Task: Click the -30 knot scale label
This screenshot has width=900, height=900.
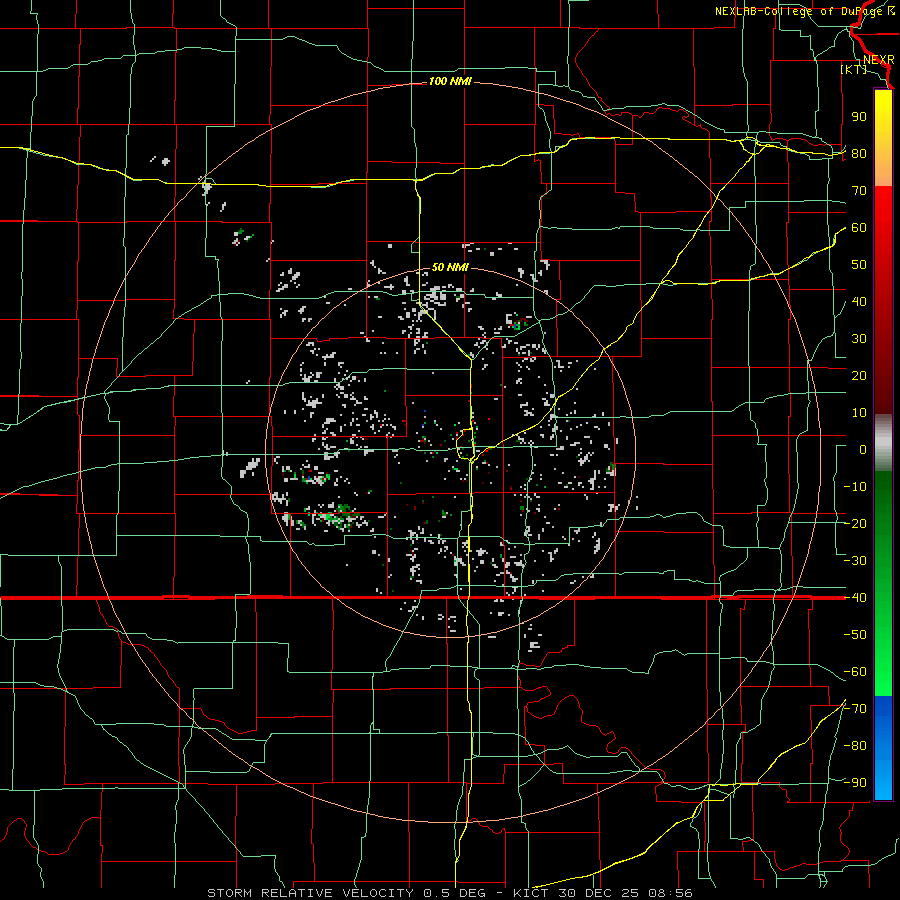Action: click(x=855, y=561)
